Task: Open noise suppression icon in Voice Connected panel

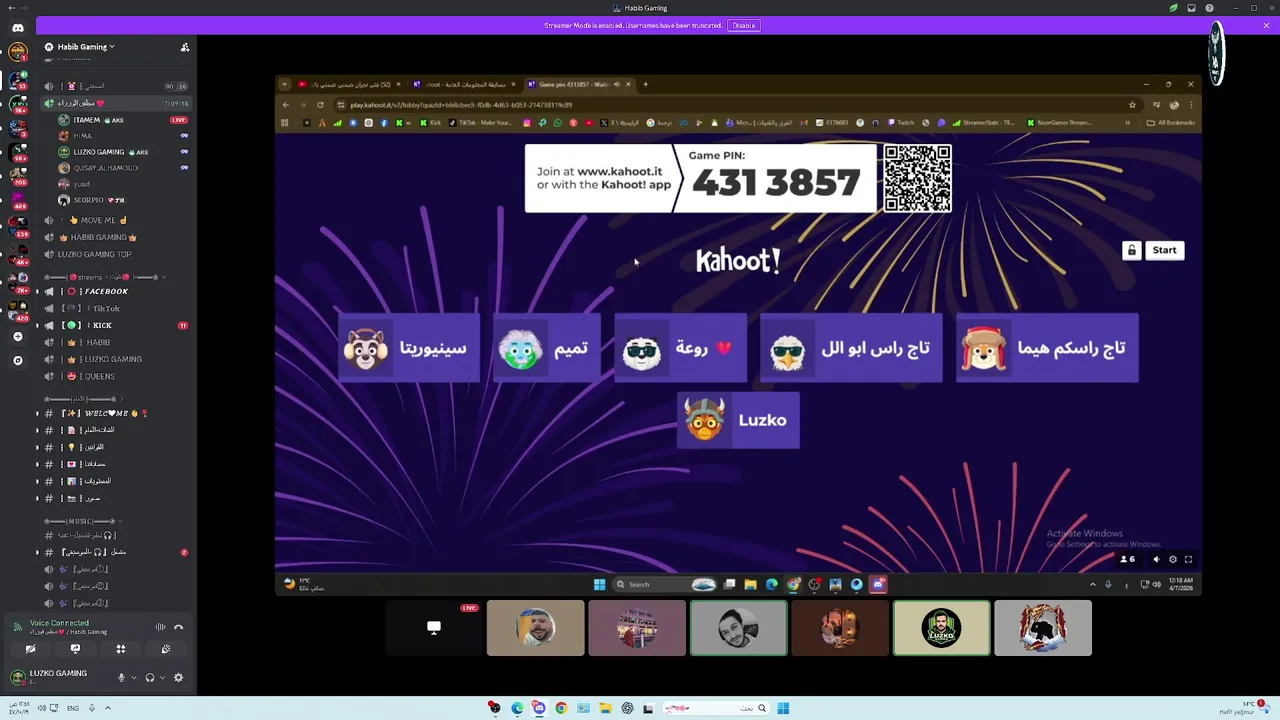Action: pos(160,627)
